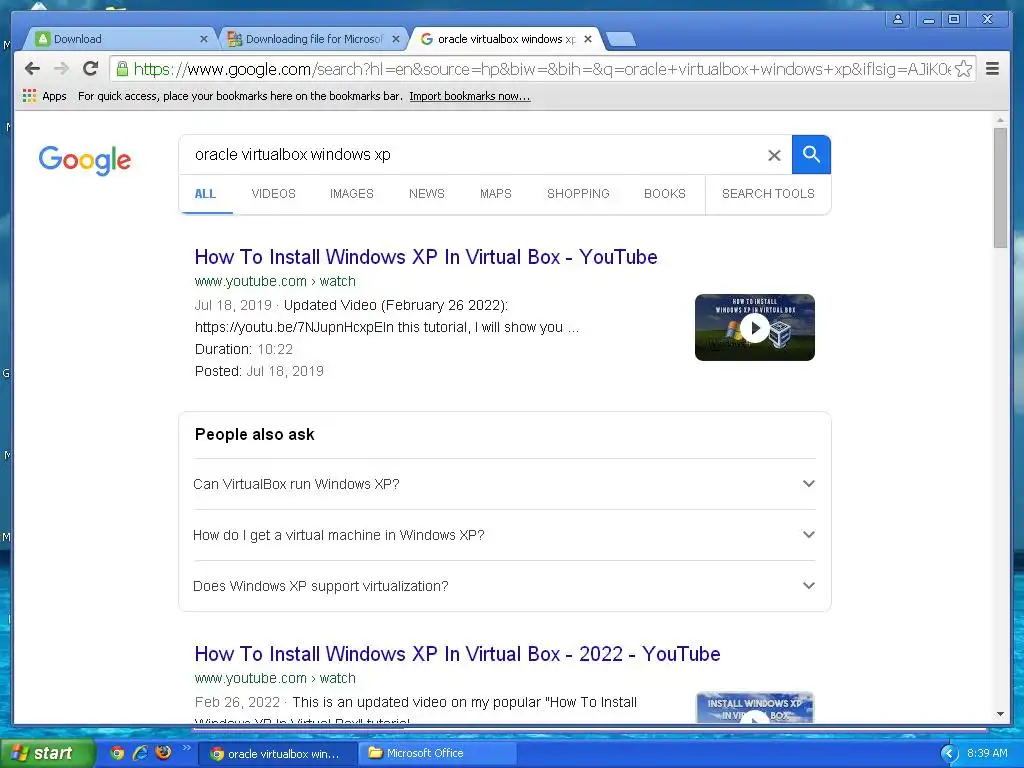Close the Download tab

(x=204, y=39)
